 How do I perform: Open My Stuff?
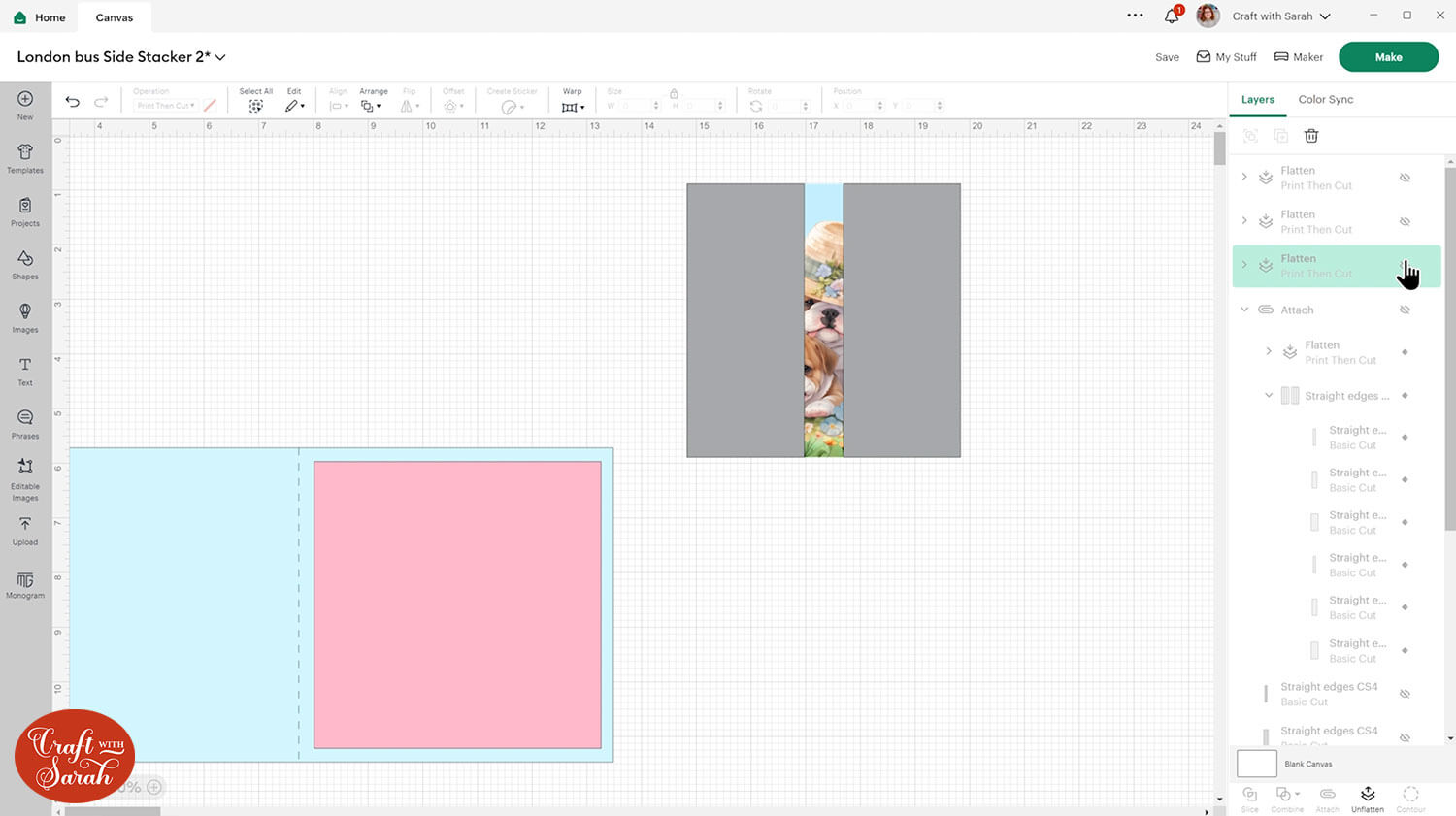pos(1226,57)
